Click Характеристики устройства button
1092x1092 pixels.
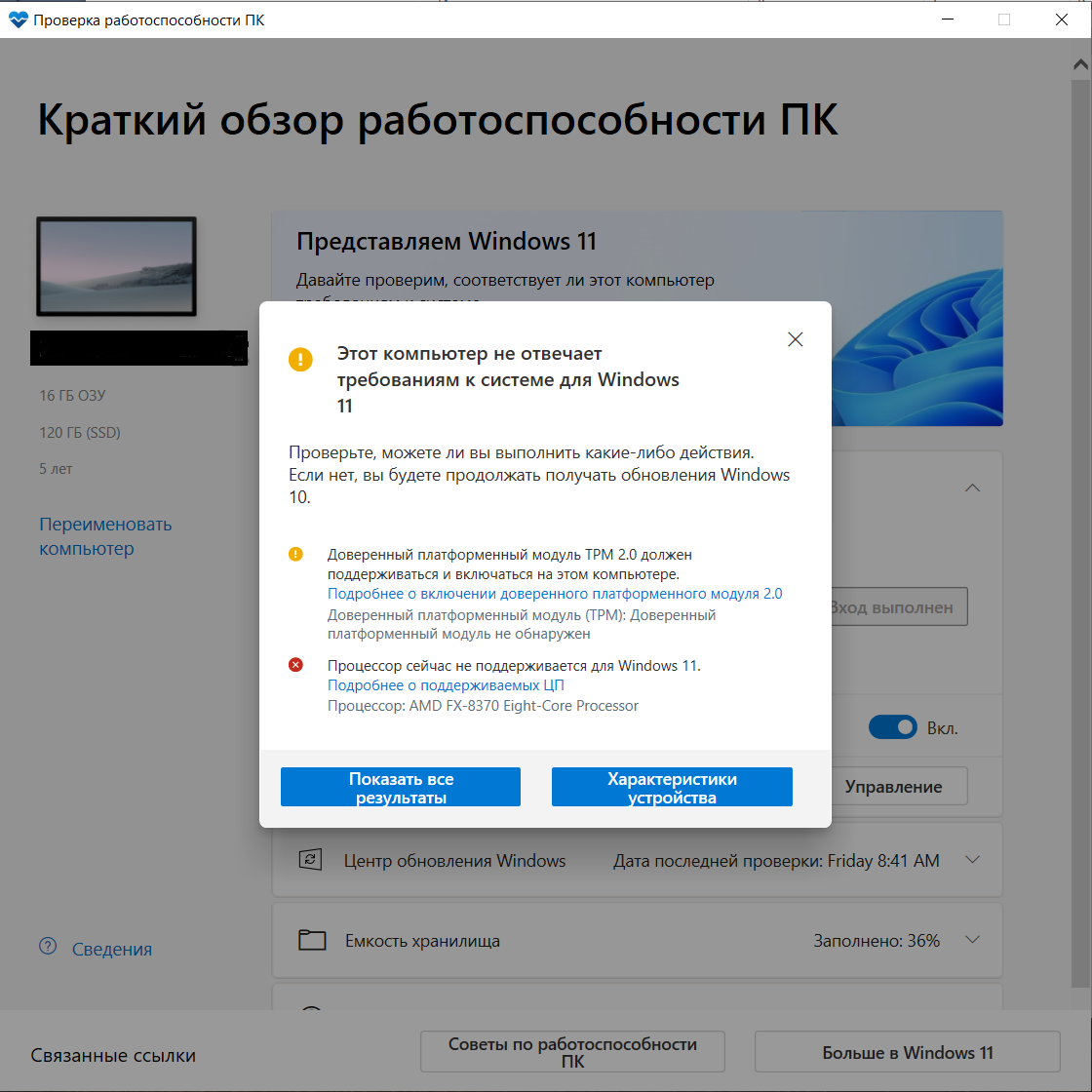pos(672,787)
